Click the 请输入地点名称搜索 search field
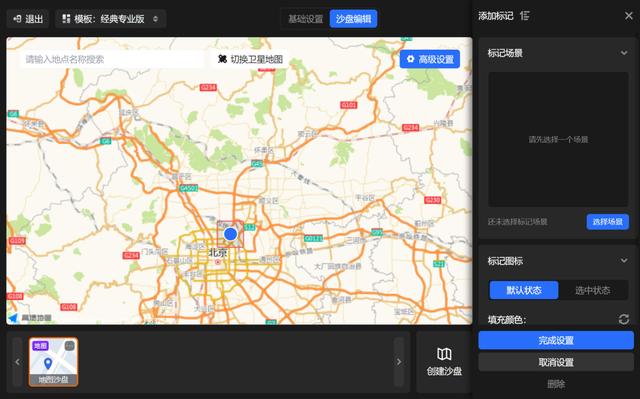The width and height of the screenshot is (640, 399). pyautogui.click(x=112, y=59)
